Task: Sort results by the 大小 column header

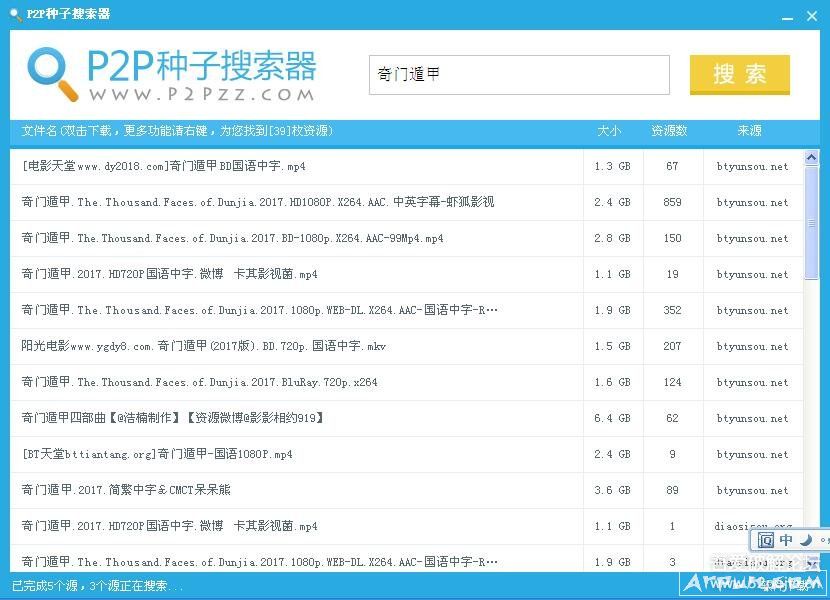Action: click(x=610, y=130)
